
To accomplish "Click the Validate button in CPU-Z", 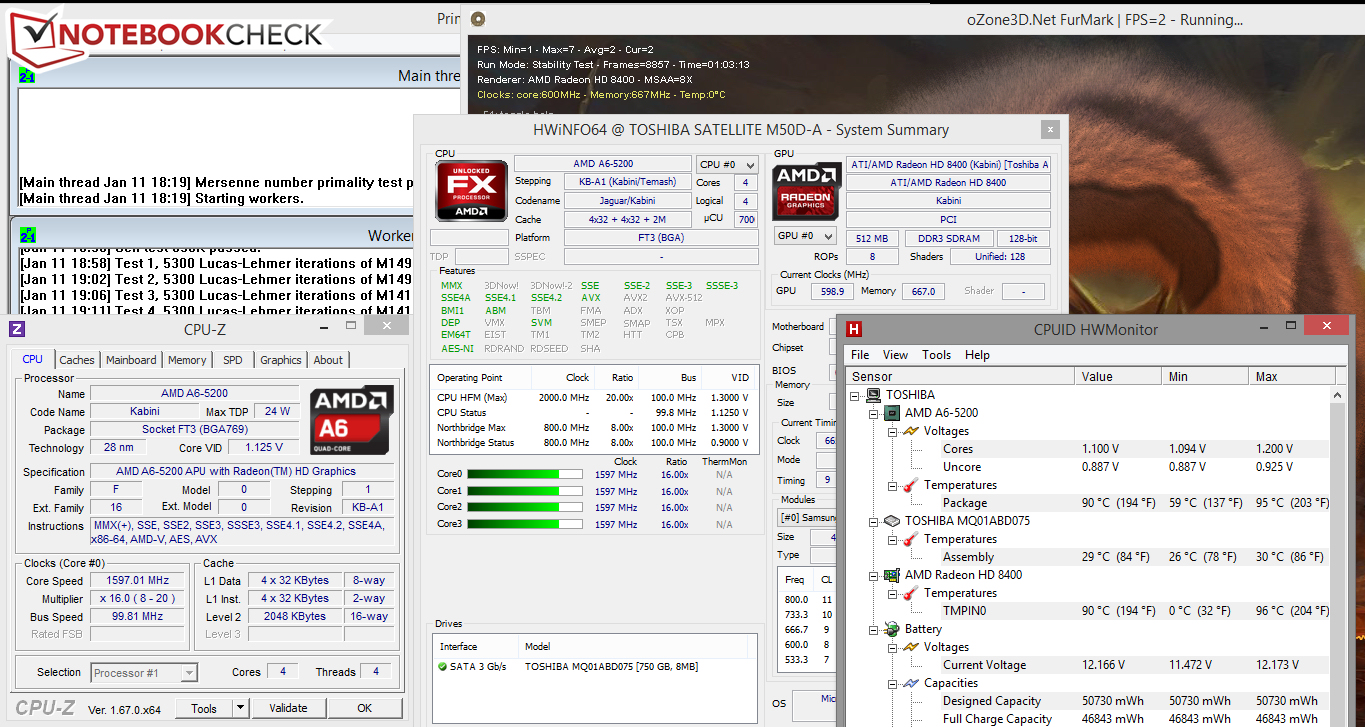I will (288, 708).
